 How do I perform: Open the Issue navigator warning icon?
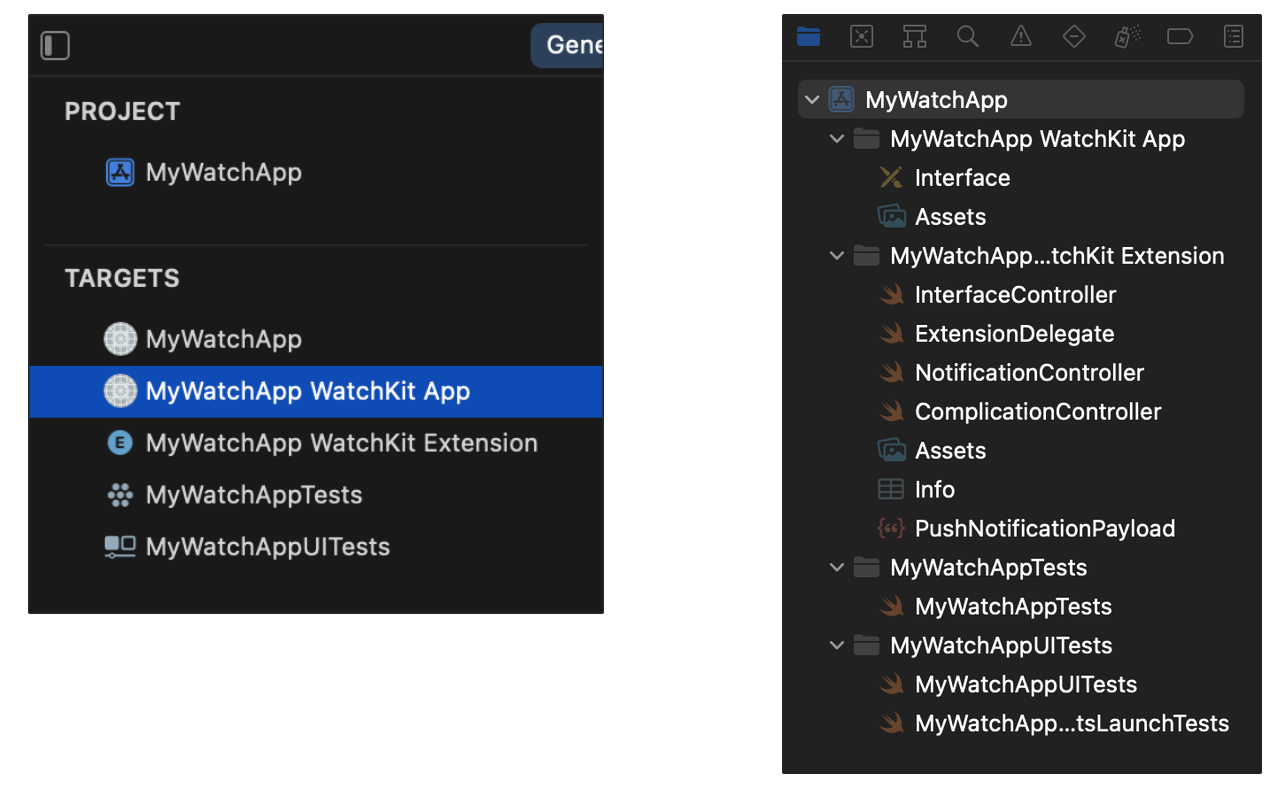click(1021, 37)
